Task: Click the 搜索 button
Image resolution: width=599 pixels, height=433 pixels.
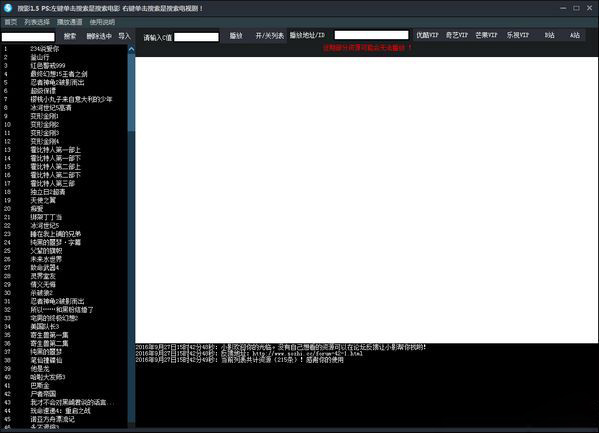Action: [x=70, y=36]
